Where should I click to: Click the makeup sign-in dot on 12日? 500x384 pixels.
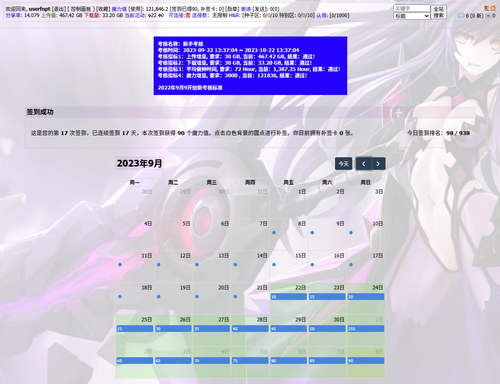tap(159, 265)
